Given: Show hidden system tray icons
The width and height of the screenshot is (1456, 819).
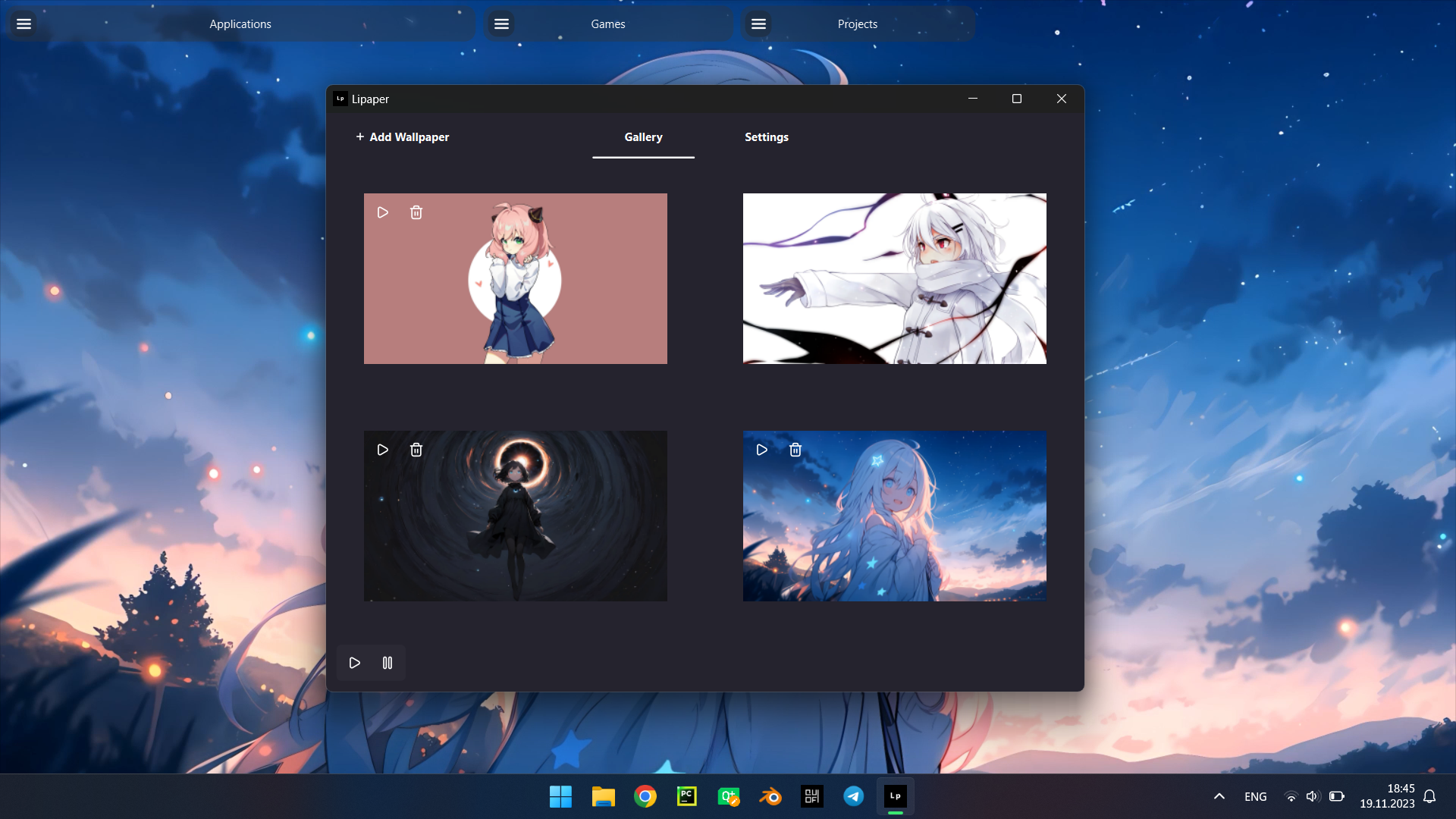Looking at the screenshot, I should pyautogui.click(x=1219, y=796).
